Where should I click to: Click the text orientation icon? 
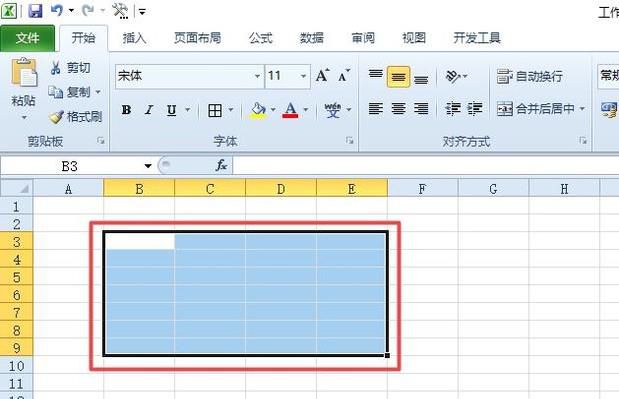453,76
